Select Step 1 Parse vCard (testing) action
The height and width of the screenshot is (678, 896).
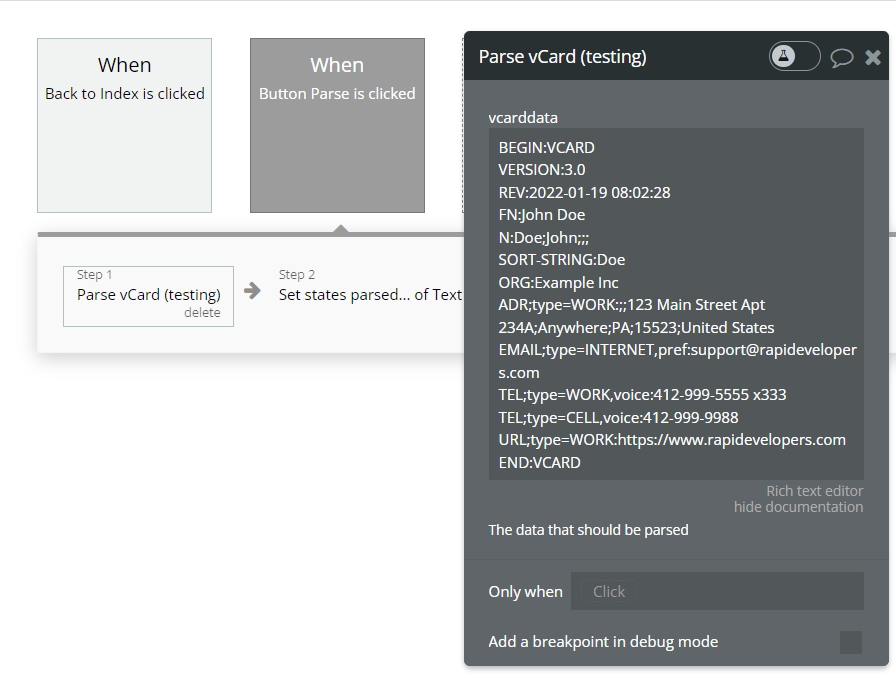(x=148, y=295)
